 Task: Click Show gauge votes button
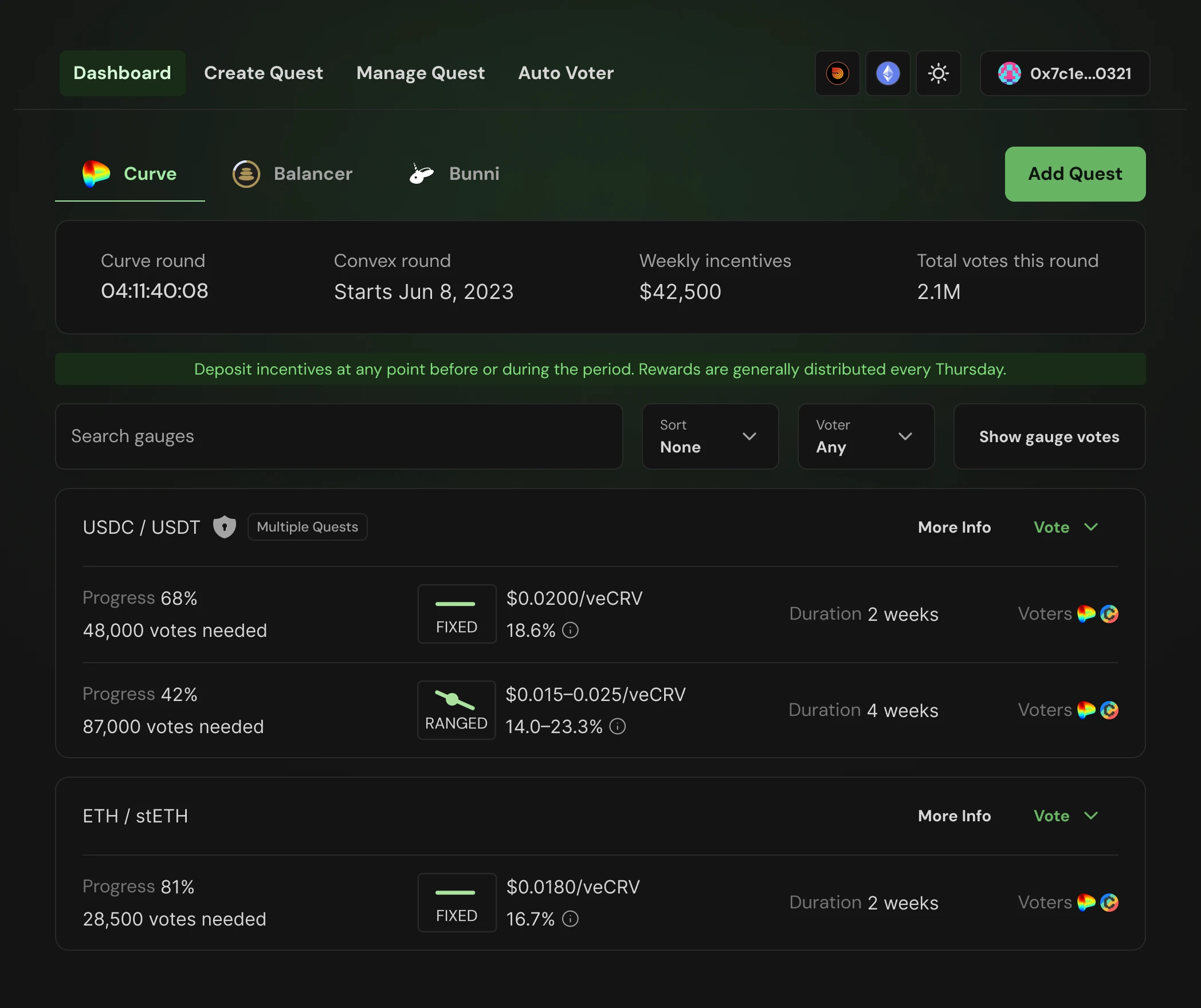[1049, 436]
